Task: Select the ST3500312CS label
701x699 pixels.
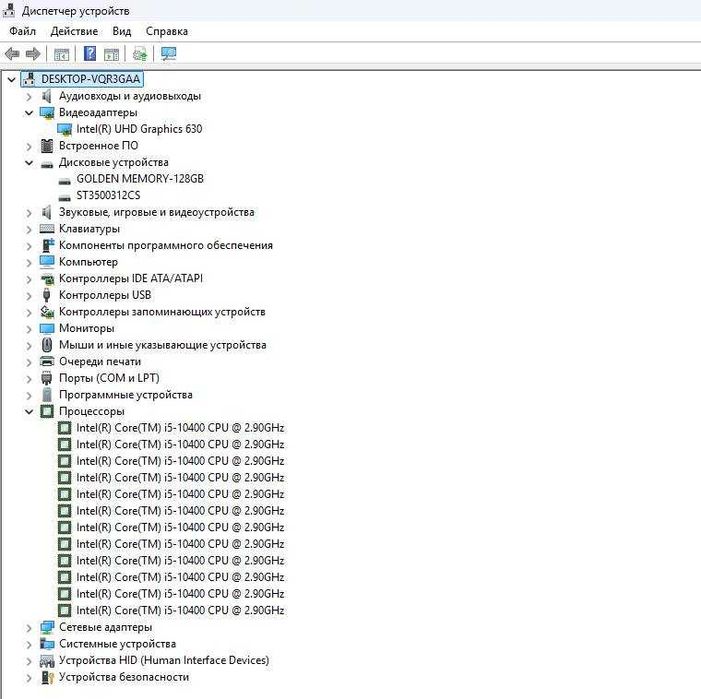Action: pos(108,195)
